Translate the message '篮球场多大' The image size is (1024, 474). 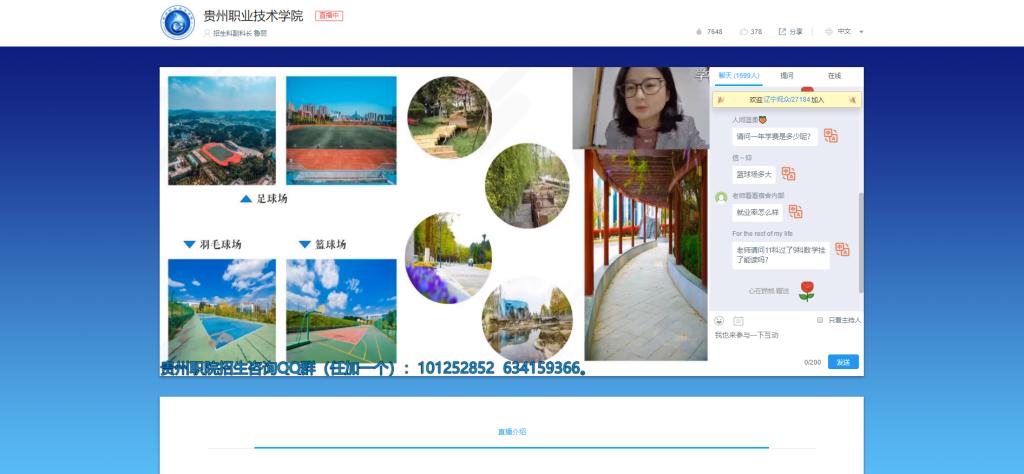tap(788, 174)
